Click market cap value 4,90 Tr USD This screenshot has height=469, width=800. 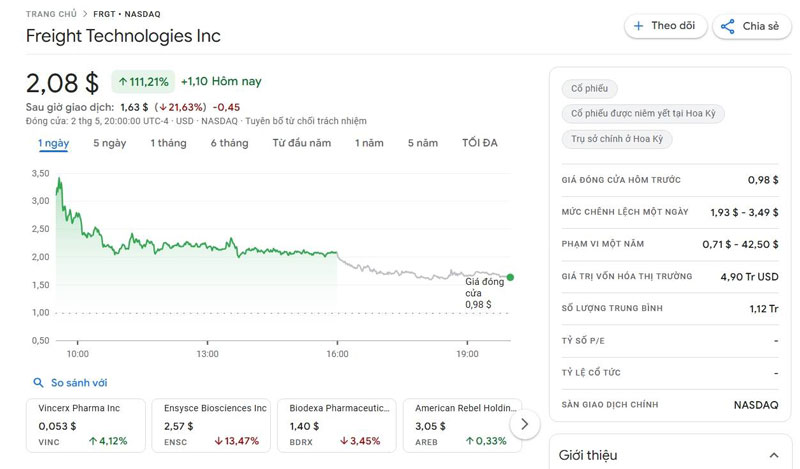749,277
